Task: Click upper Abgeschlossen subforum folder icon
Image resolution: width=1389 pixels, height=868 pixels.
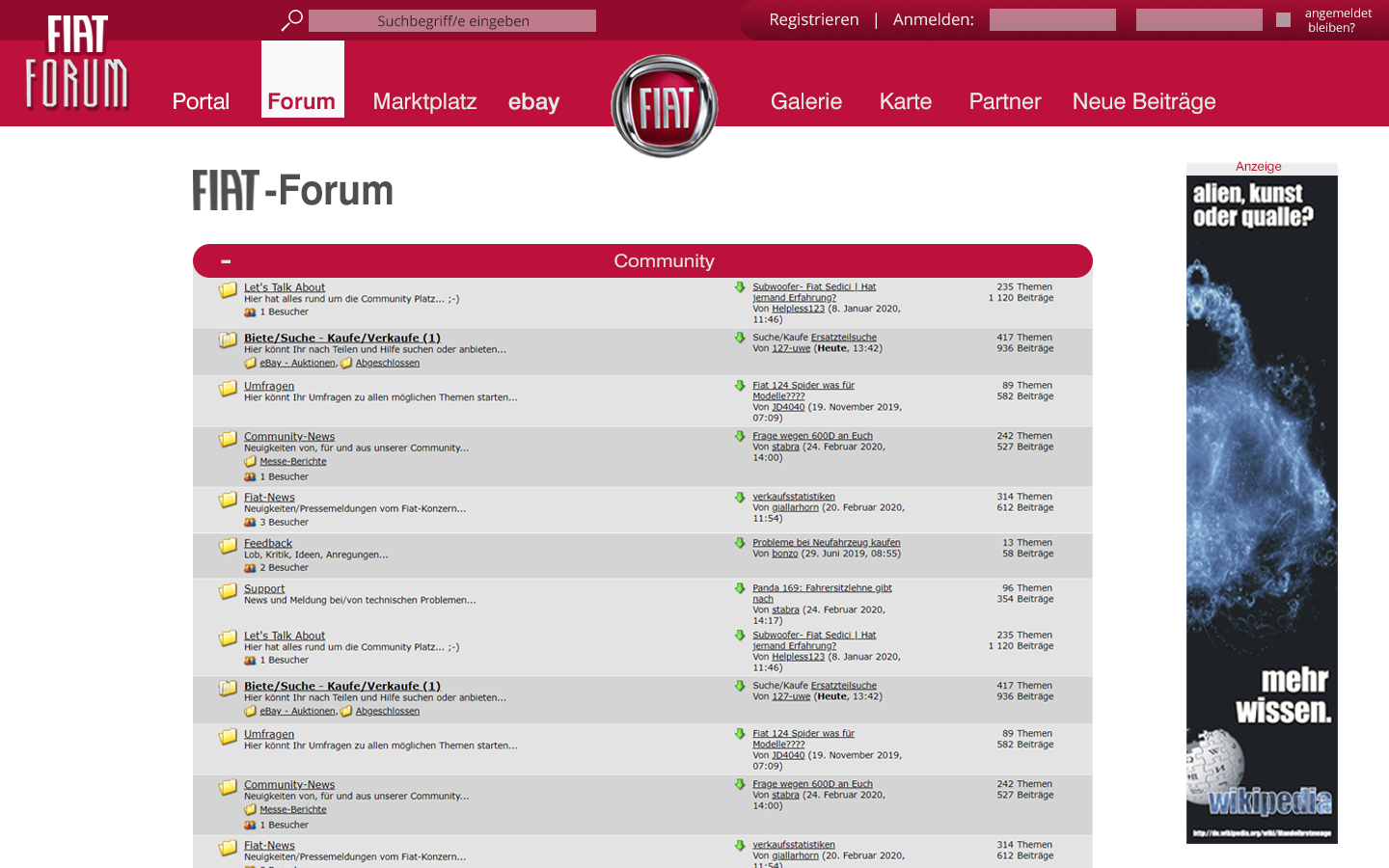Action: click(346, 364)
